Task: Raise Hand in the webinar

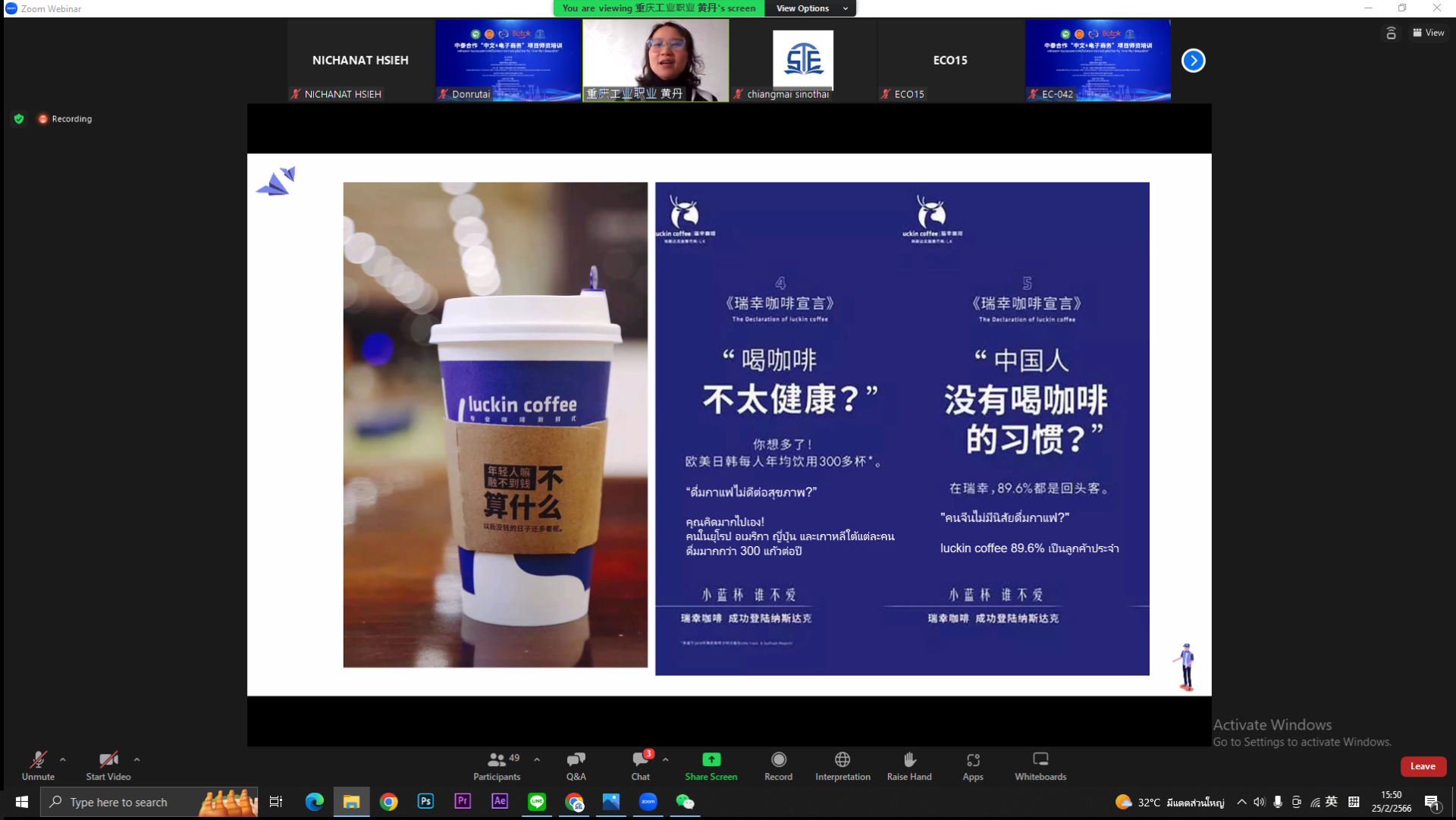Action: point(909,765)
